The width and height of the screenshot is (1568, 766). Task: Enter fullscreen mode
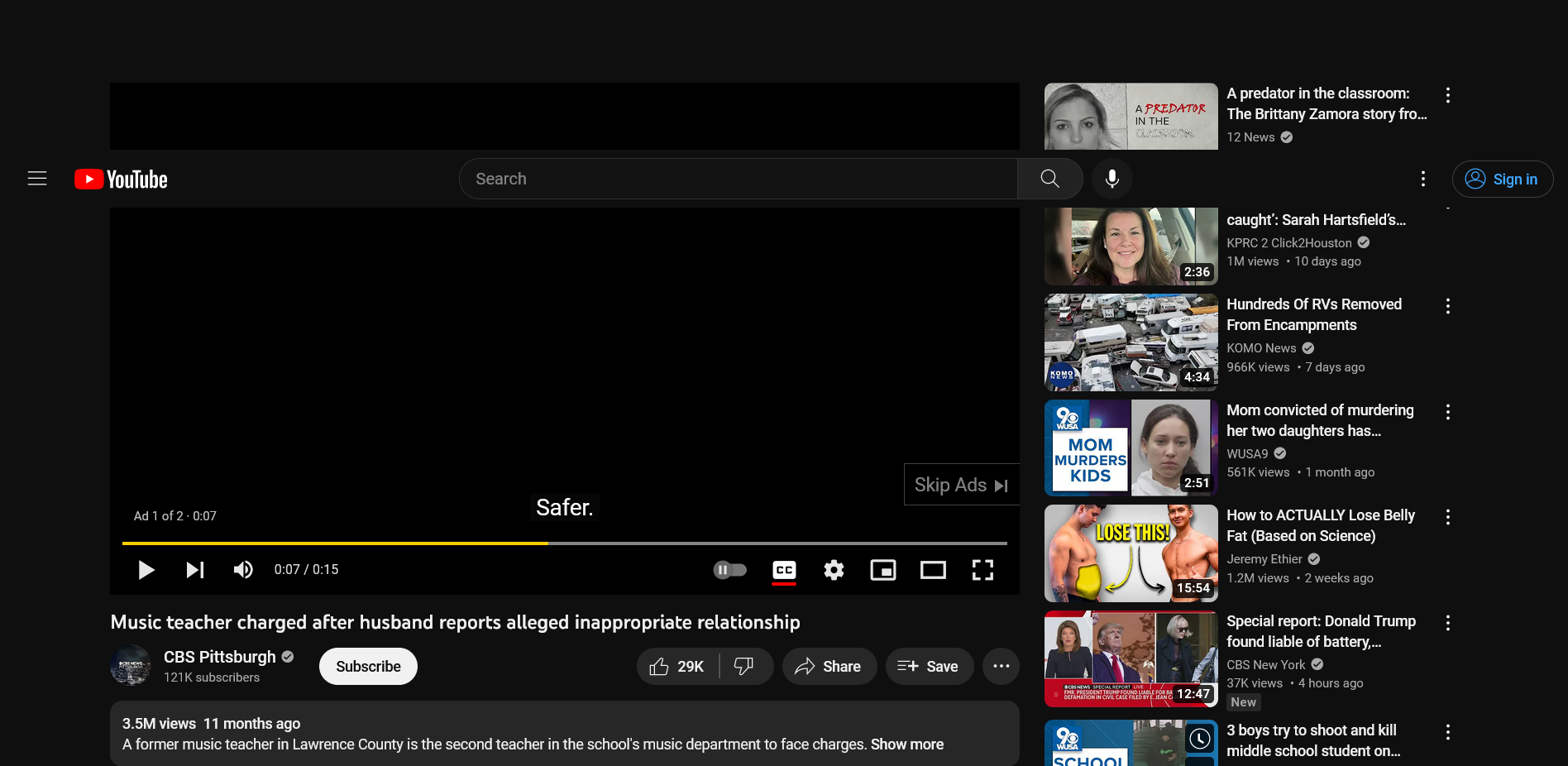(x=982, y=570)
